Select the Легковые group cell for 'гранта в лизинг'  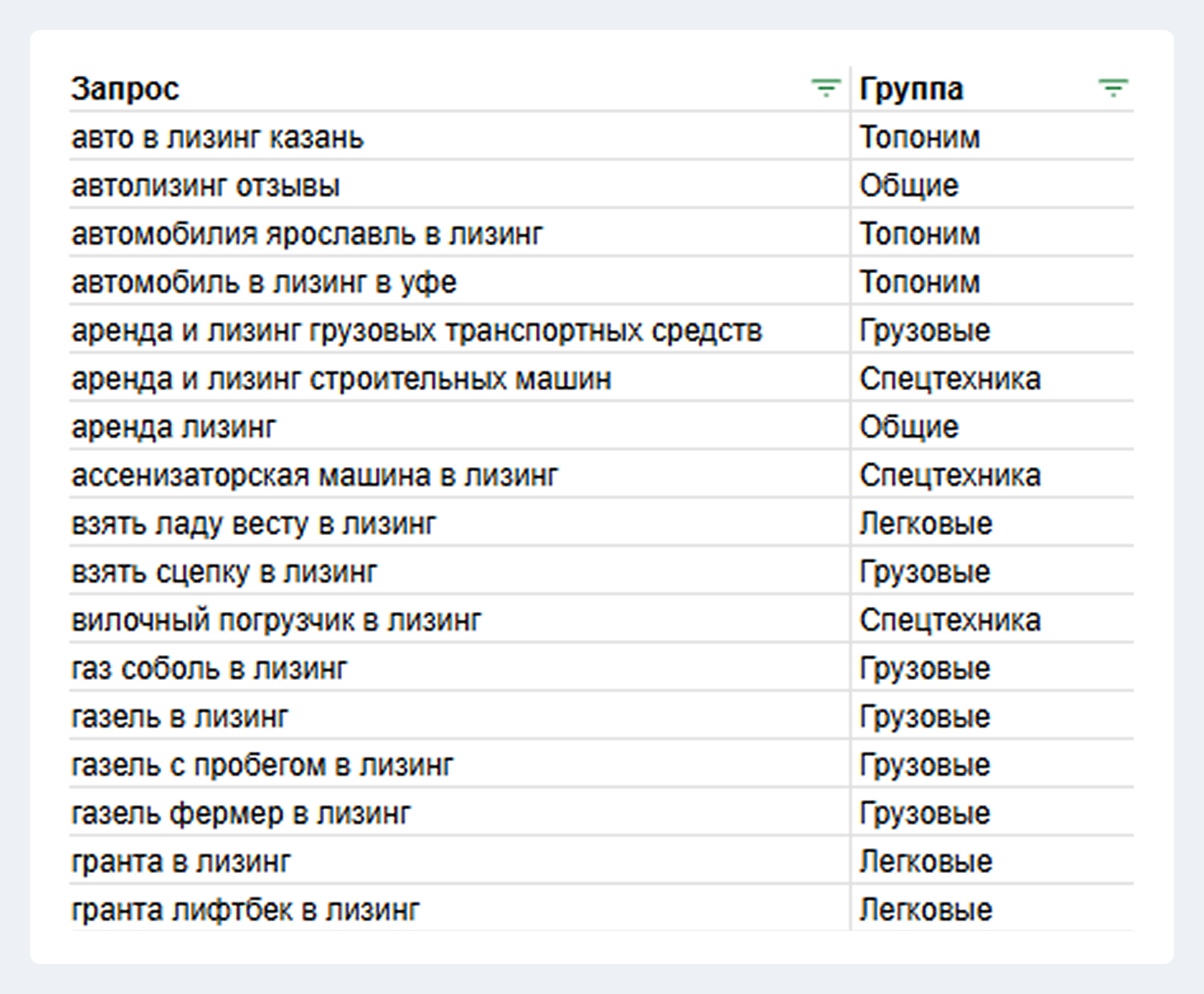[926, 862]
